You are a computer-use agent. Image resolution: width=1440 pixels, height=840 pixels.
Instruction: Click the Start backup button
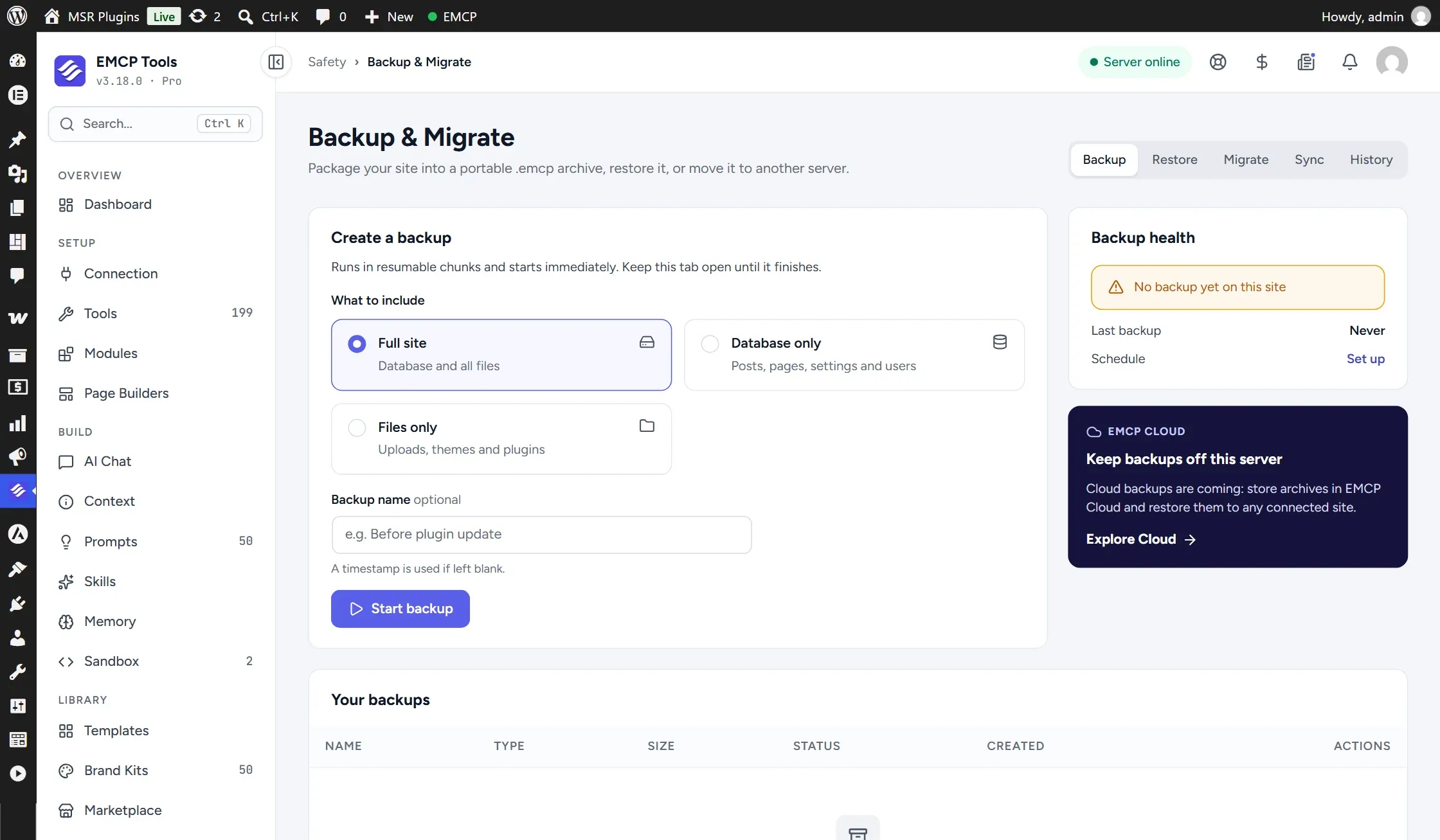pyautogui.click(x=401, y=609)
